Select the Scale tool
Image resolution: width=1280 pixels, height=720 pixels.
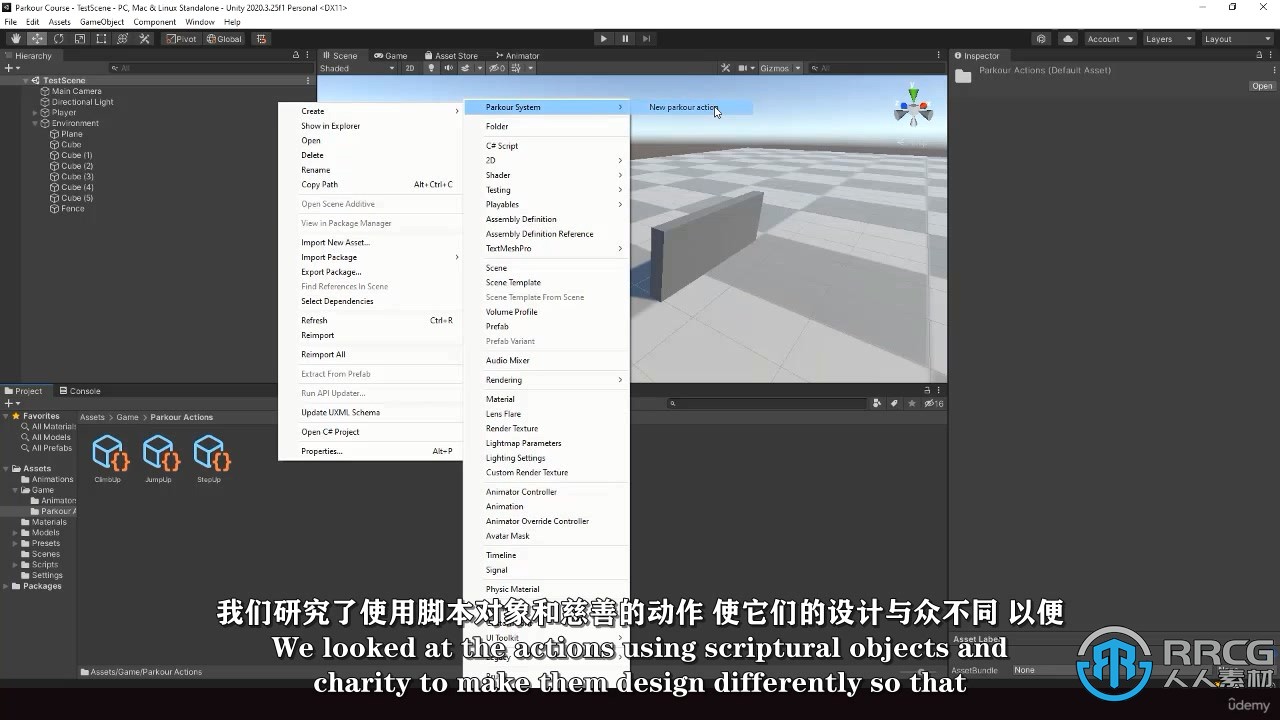[80, 39]
